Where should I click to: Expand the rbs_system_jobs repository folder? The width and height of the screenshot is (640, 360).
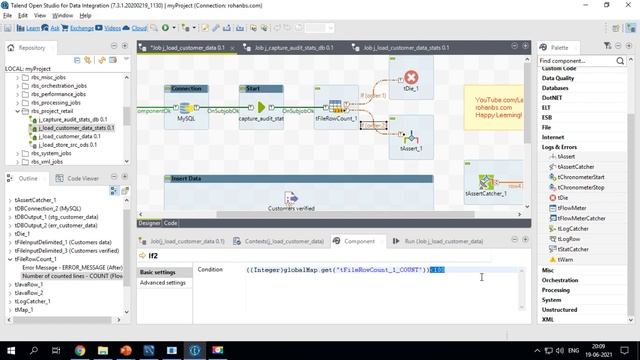click(x=18, y=153)
